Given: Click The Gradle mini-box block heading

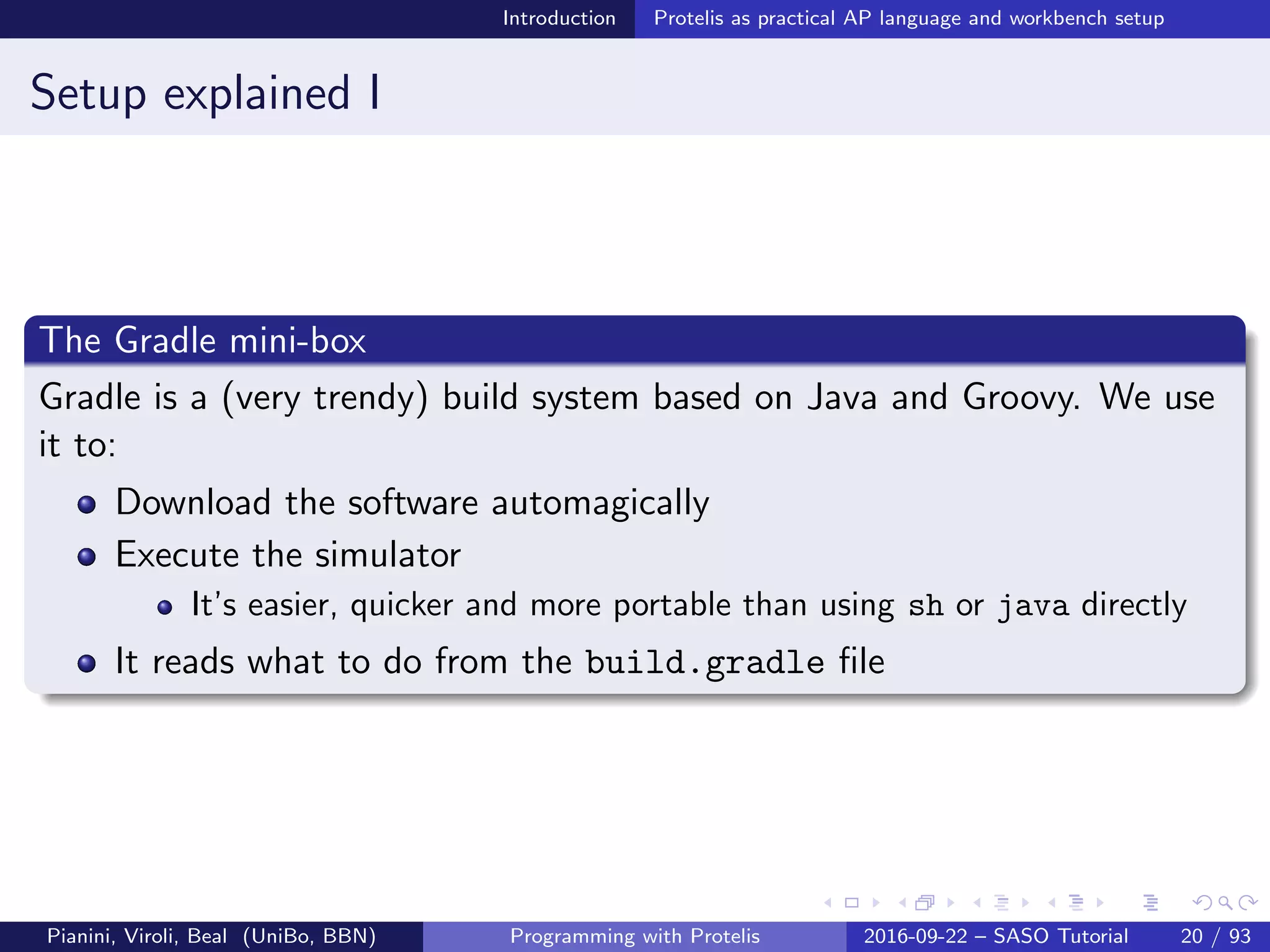Looking at the screenshot, I should pos(203,340).
